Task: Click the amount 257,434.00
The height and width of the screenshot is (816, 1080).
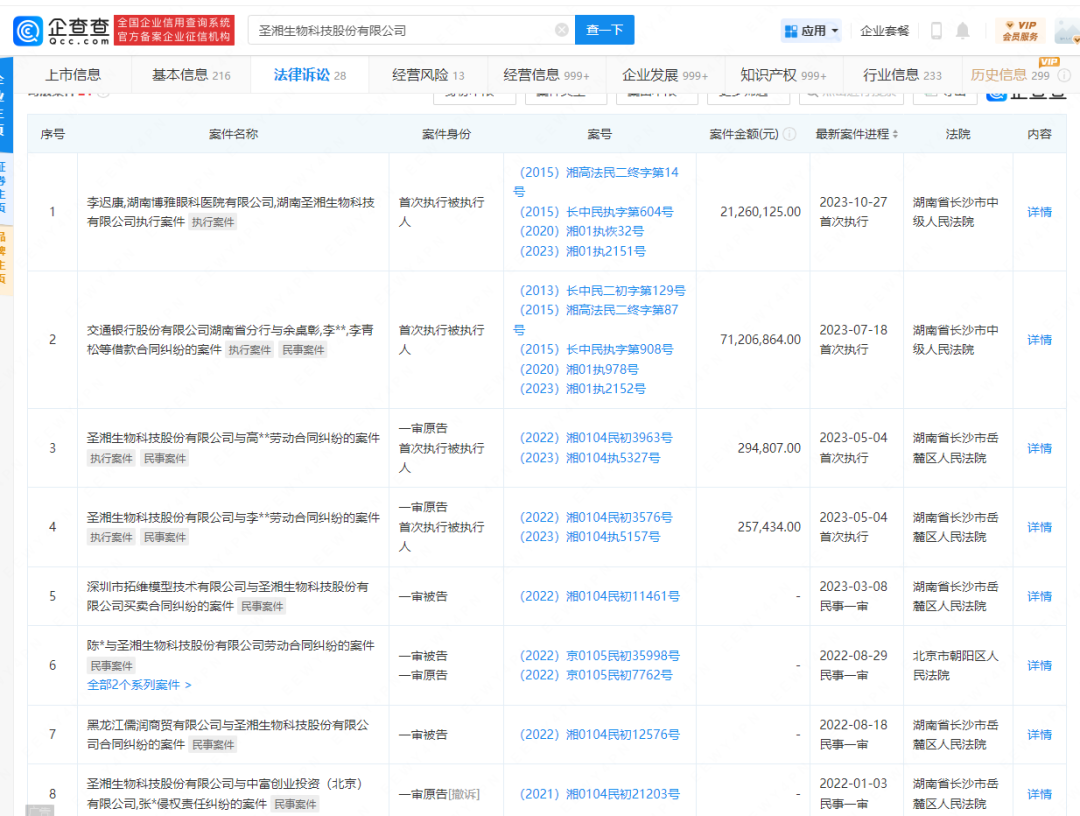Action: click(769, 527)
